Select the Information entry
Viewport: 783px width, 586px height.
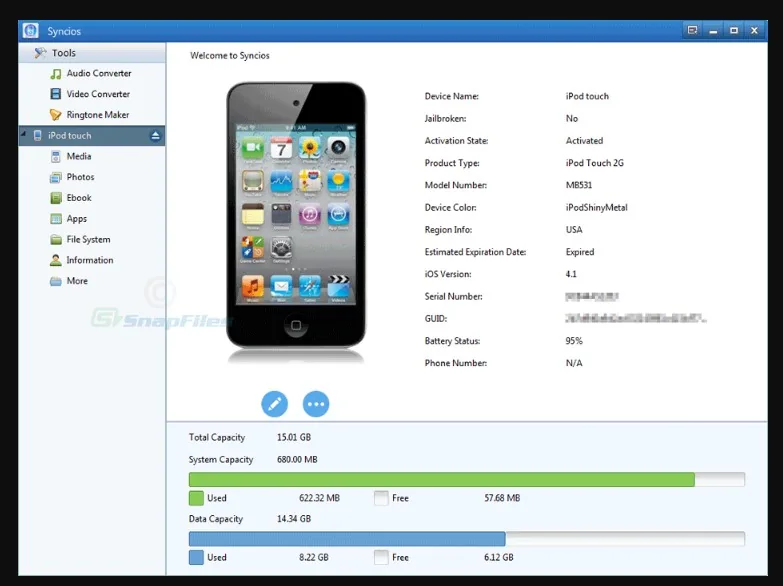pos(92,260)
